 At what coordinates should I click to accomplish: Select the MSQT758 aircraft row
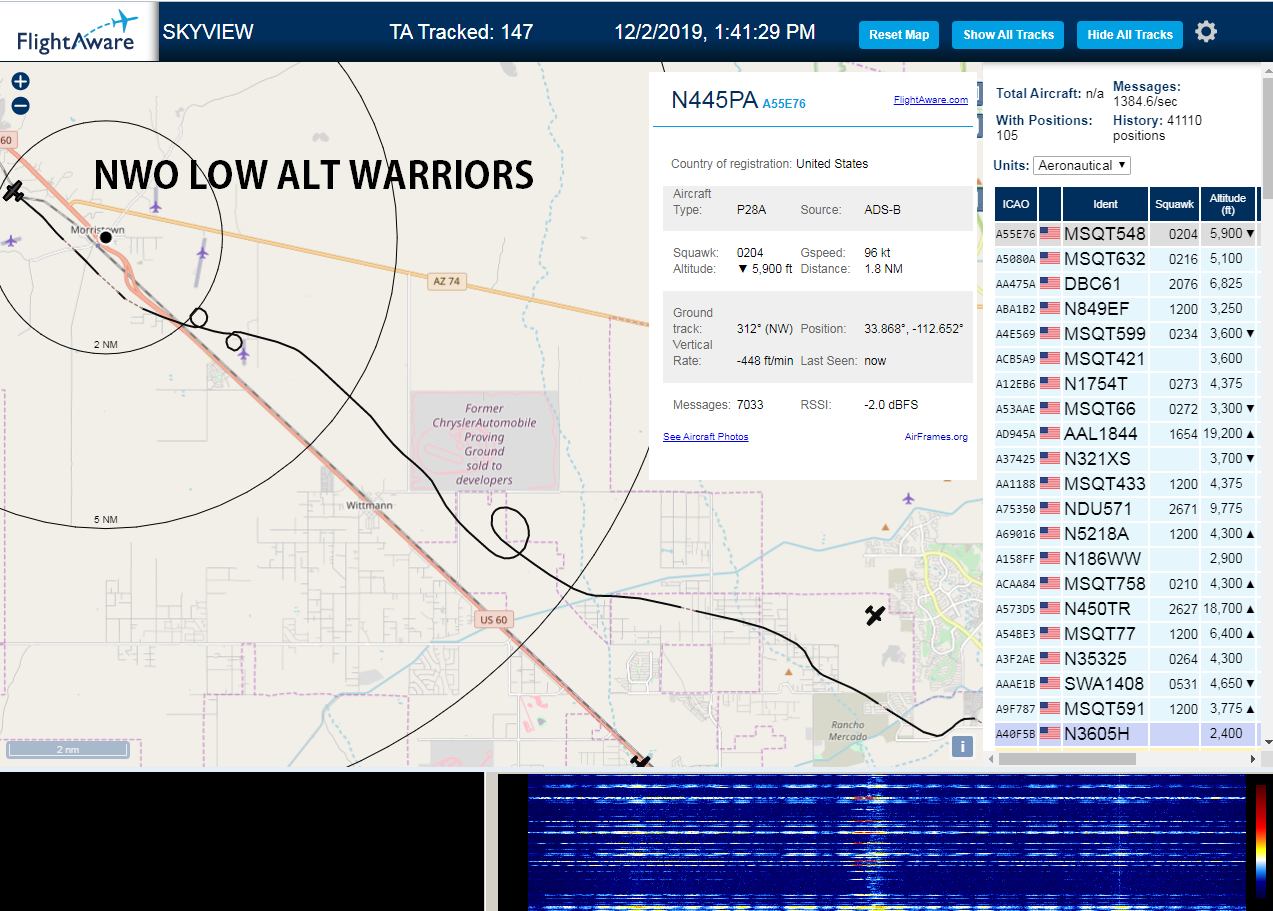(x=1127, y=584)
